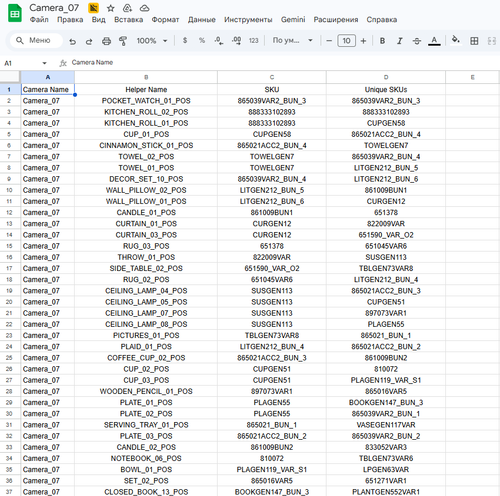Rename the Camera_07 document title

(54, 8)
